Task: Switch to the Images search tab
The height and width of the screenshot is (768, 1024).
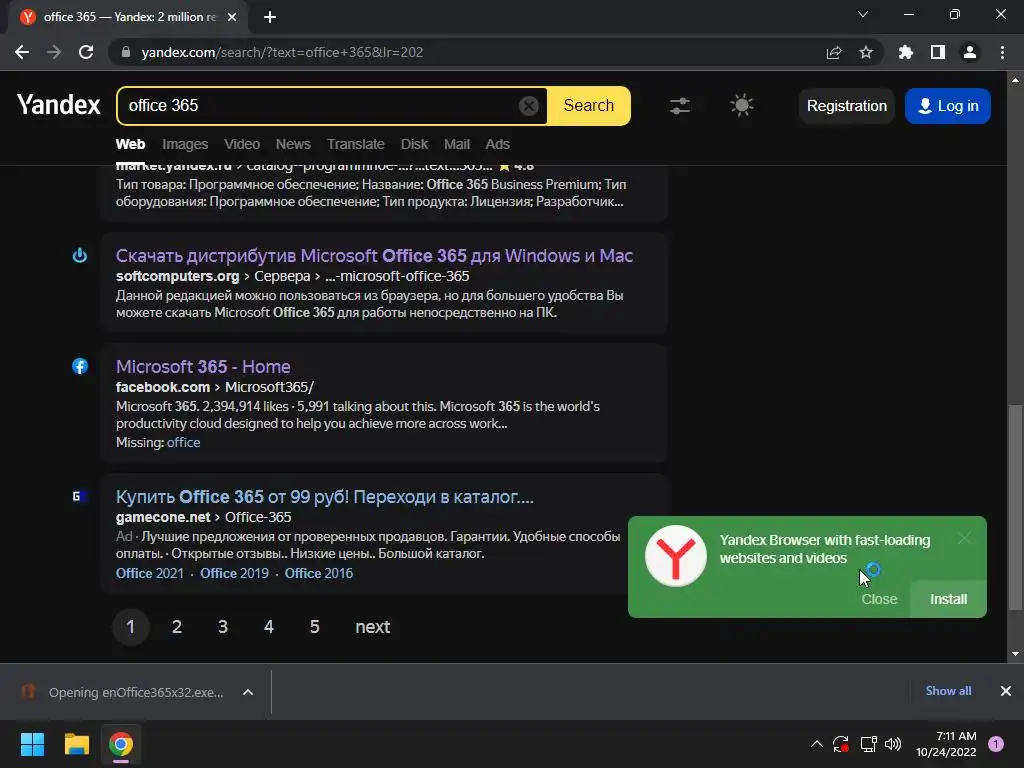Action: 185,144
